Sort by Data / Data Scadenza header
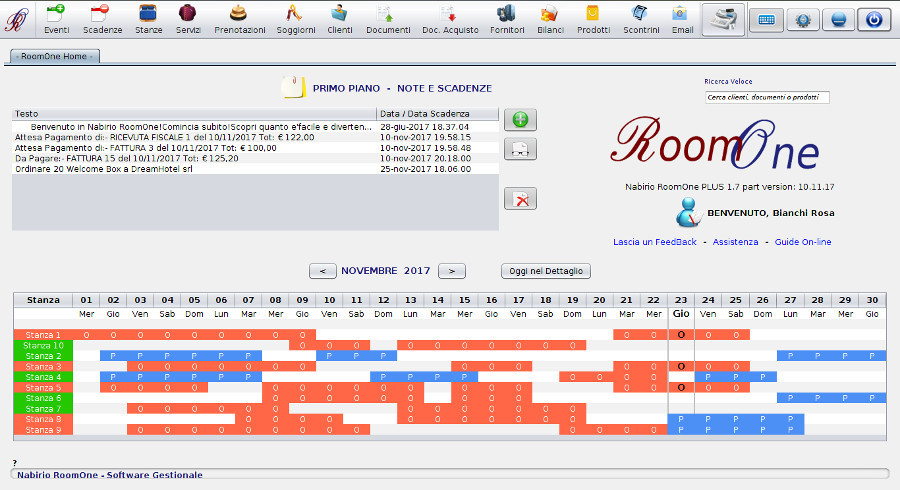 437,114
